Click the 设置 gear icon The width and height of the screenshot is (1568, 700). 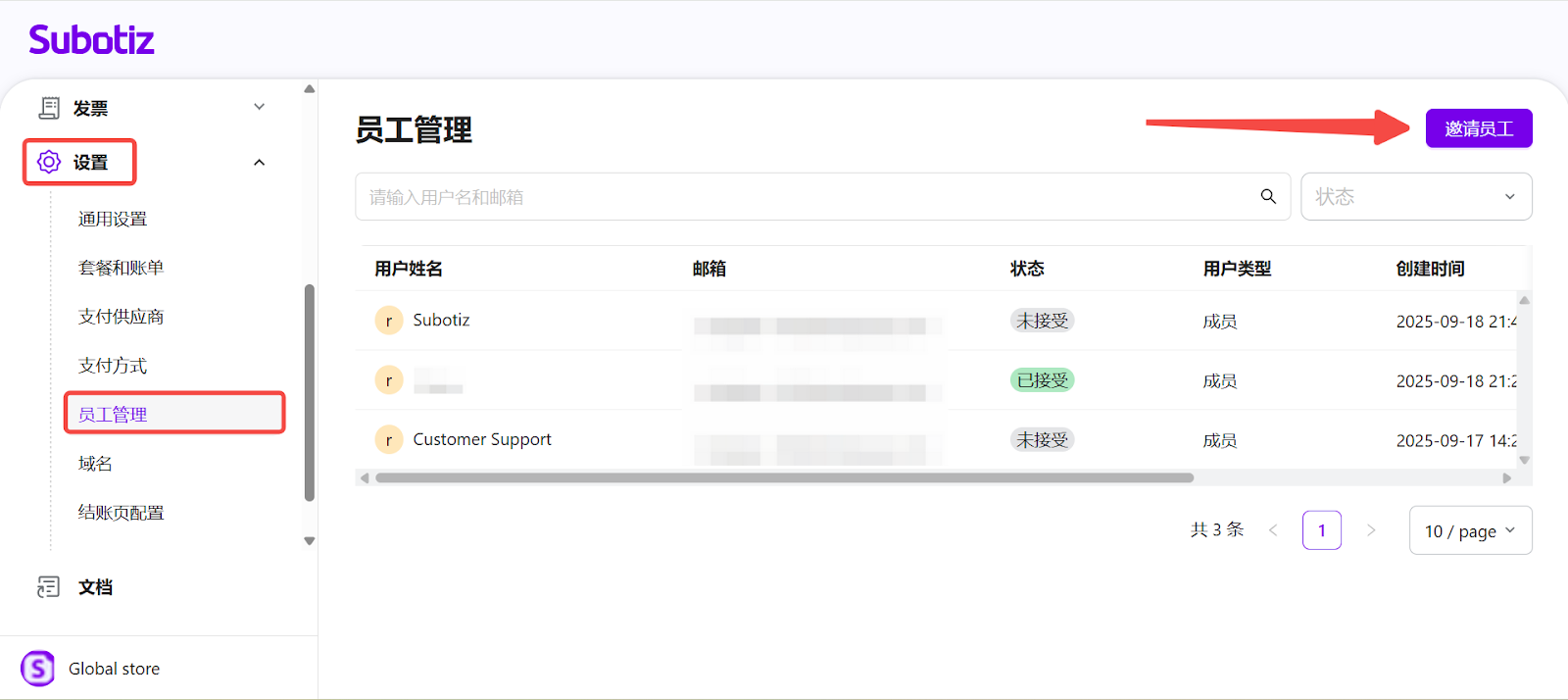pos(49,162)
